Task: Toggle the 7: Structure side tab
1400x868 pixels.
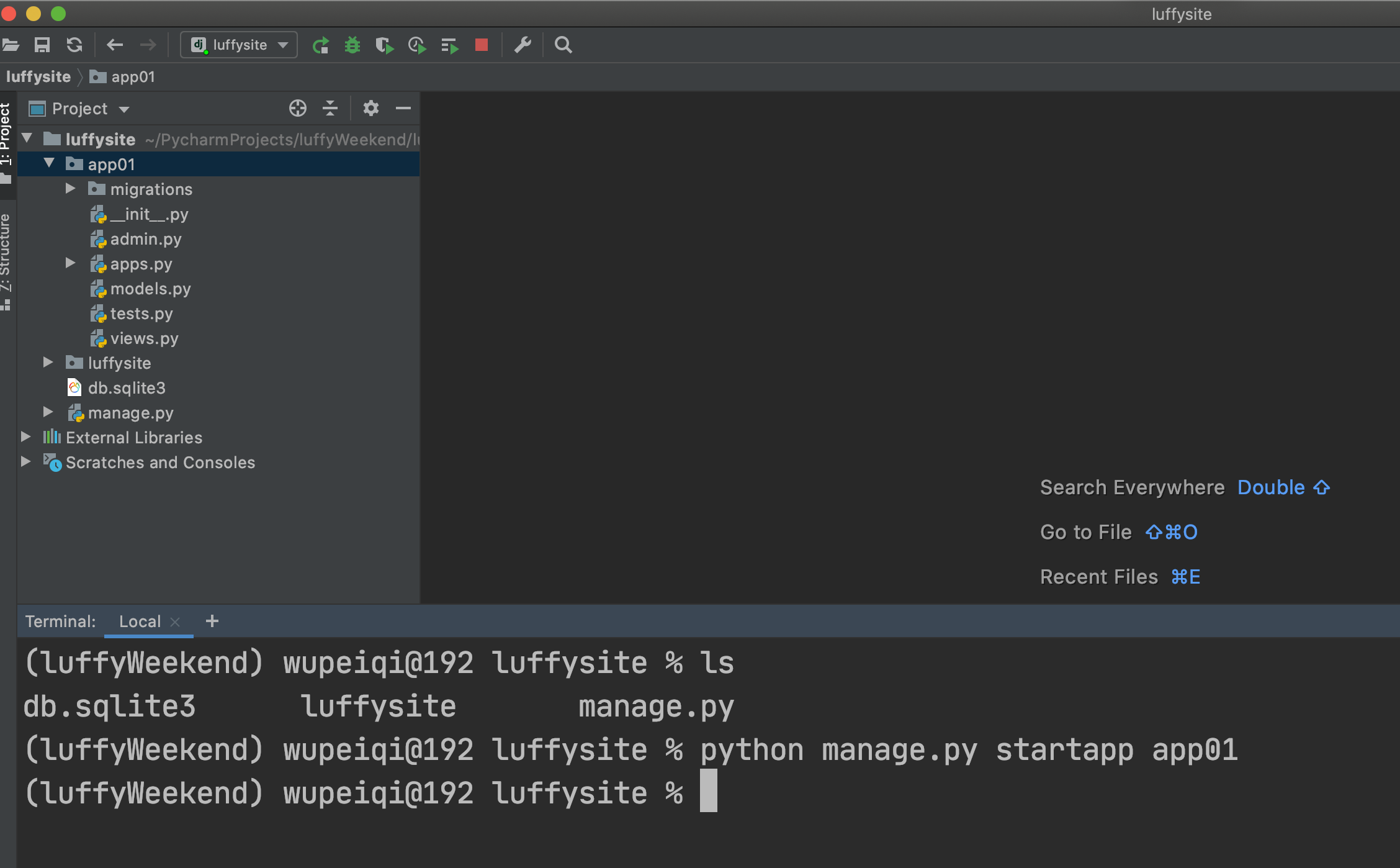Action: pos(7,262)
